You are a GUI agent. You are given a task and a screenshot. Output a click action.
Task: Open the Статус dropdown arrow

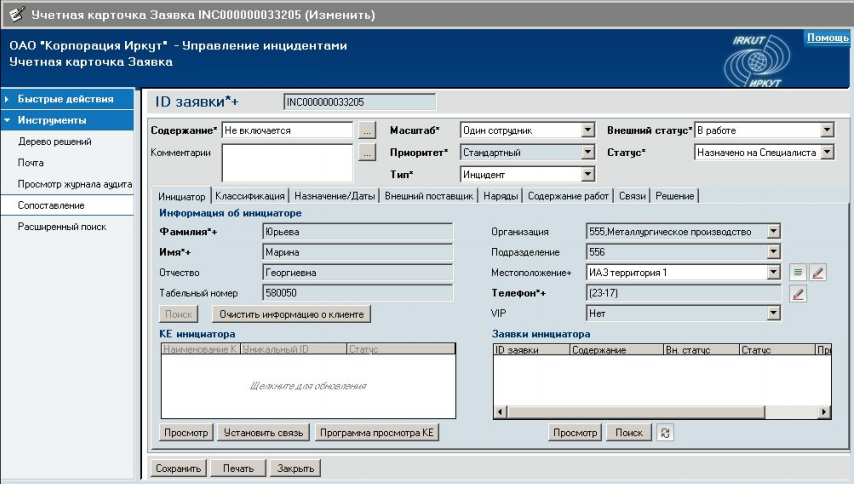coord(827,152)
